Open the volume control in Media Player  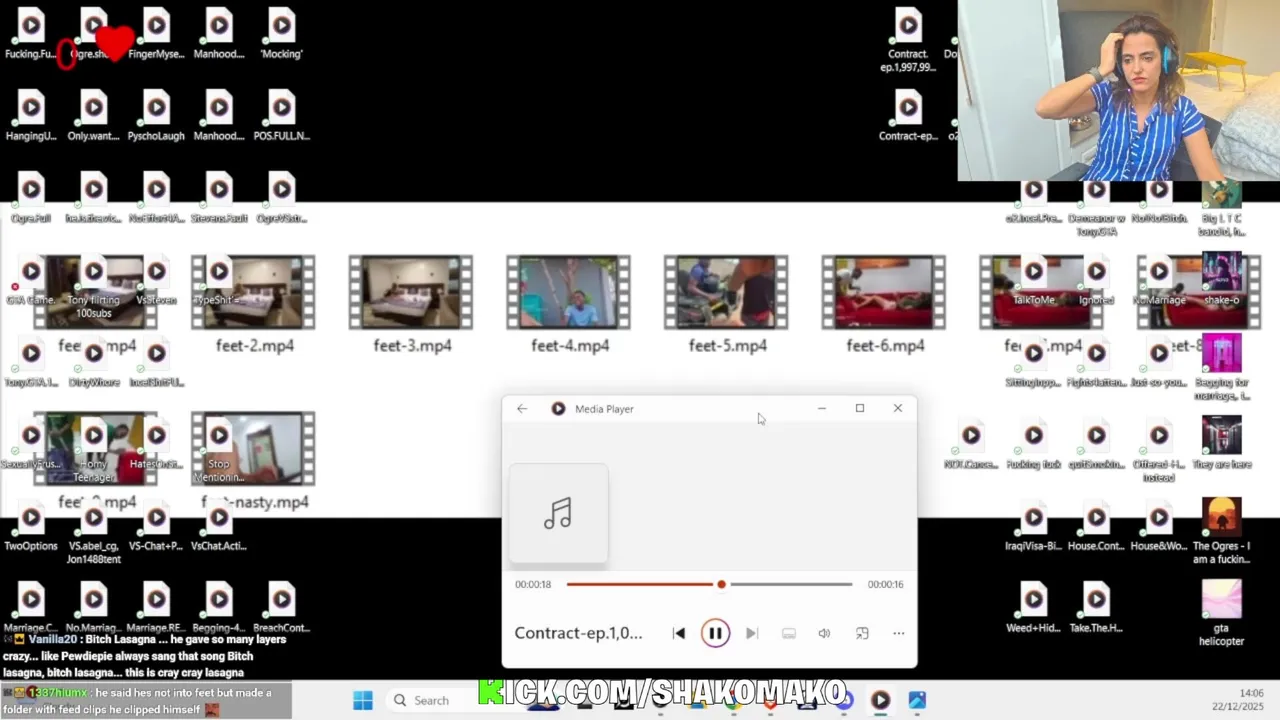click(824, 633)
